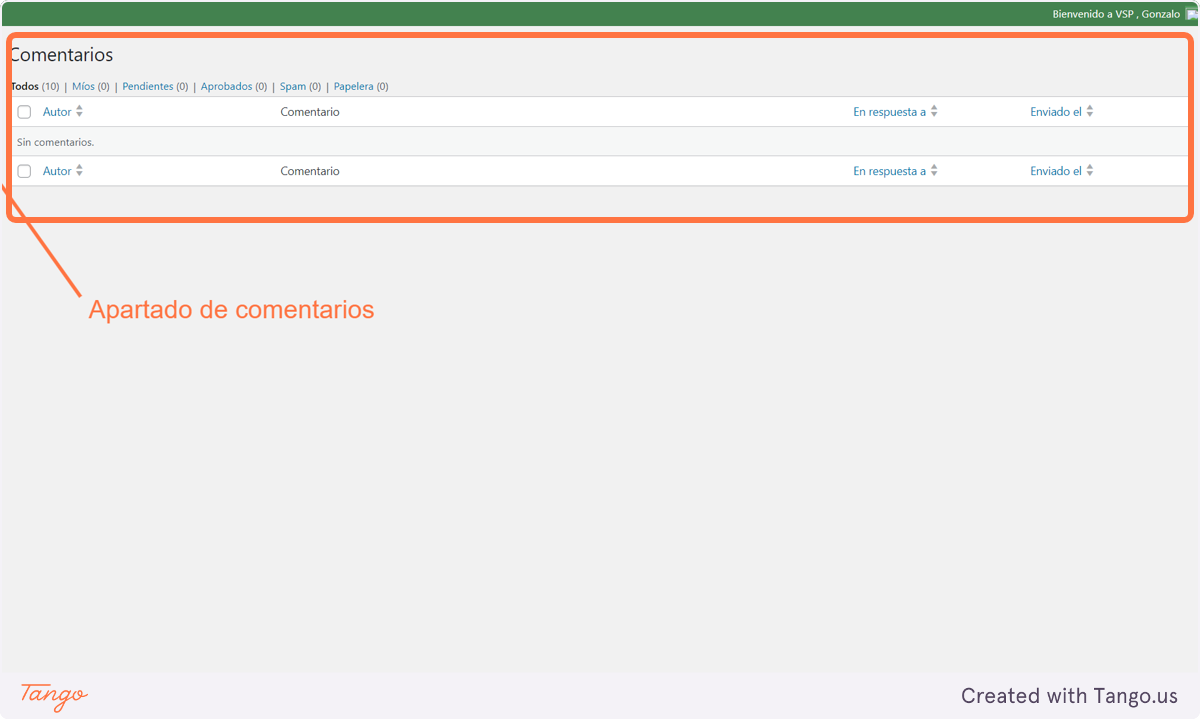Click the Comentarios page heading
This screenshot has width=1200, height=719.
click(x=61, y=55)
